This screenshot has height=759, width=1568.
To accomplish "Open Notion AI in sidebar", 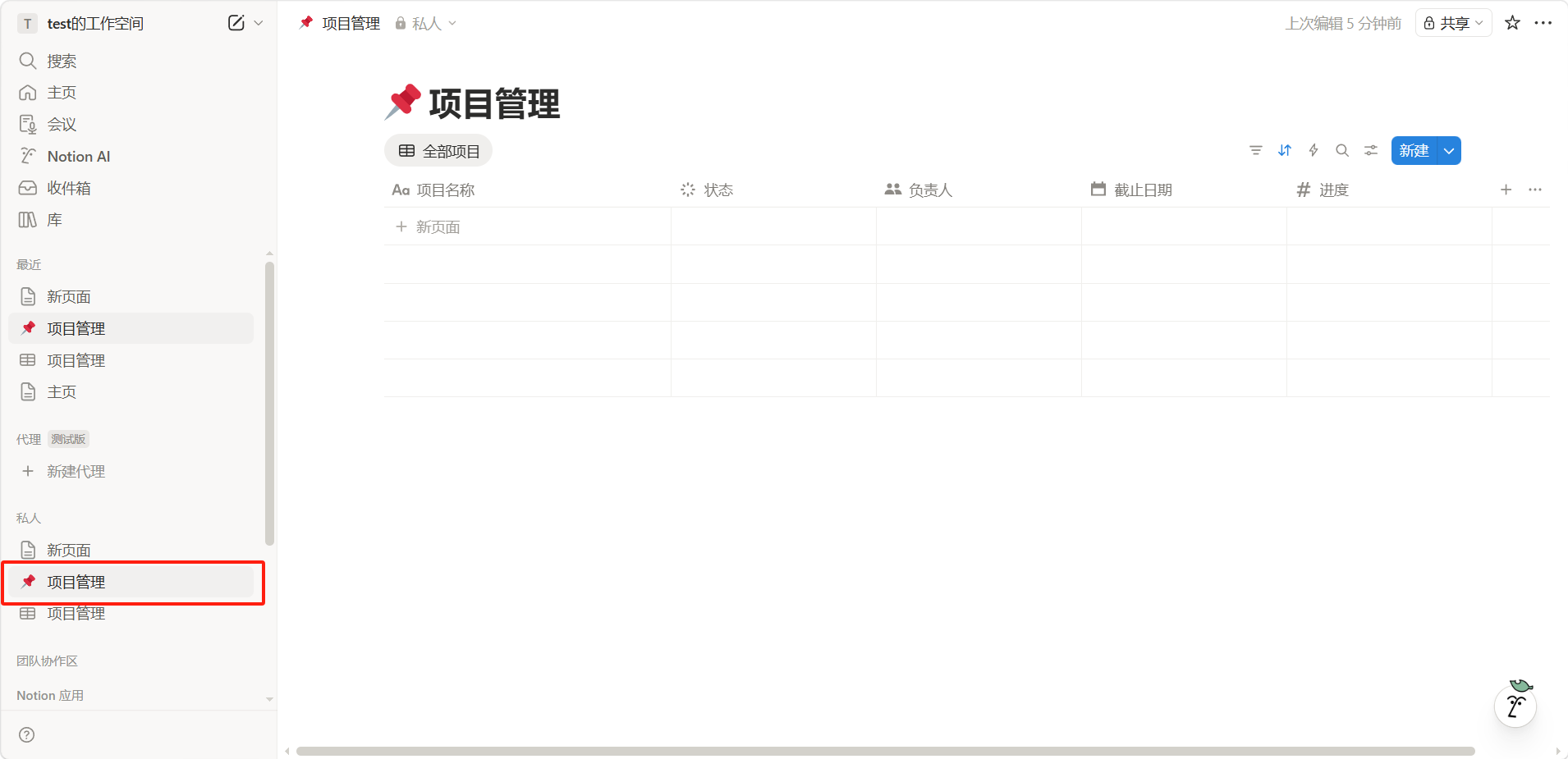I will (x=78, y=156).
